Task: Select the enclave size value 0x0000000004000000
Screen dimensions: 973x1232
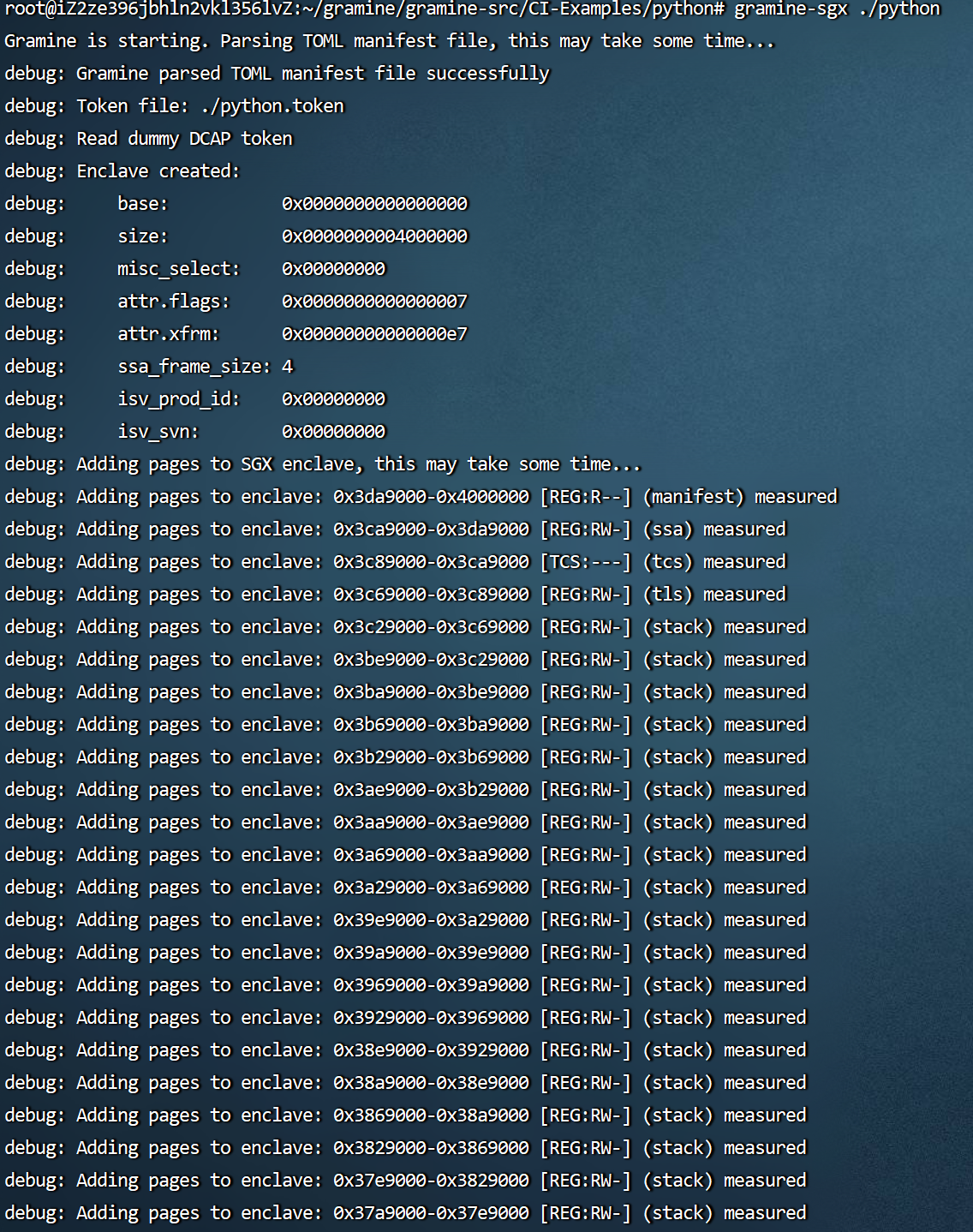Action: tap(374, 236)
